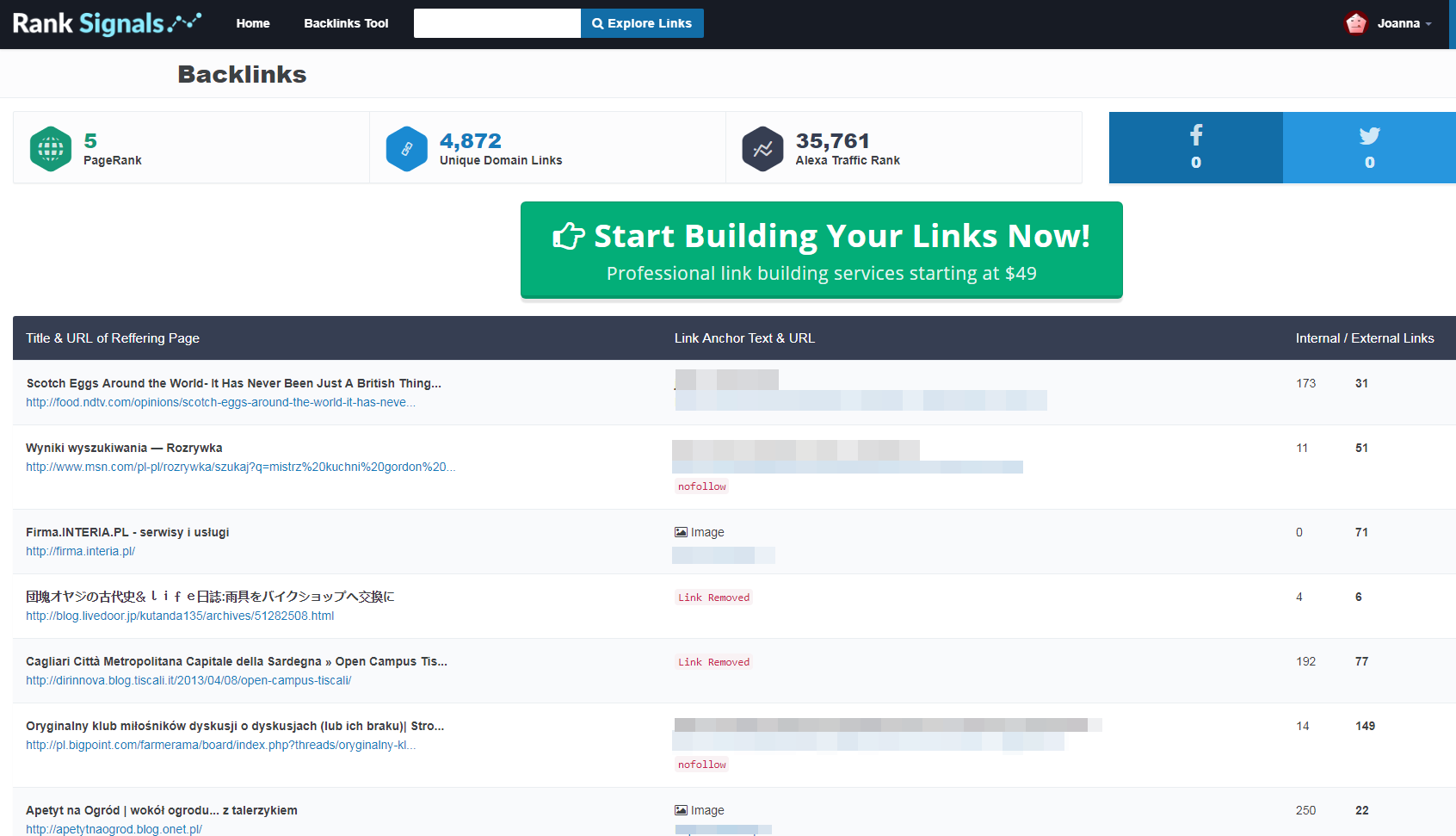Click the pointing hand icon in green banner
The height and width of the screenshot is (836, 1456).
569,236
